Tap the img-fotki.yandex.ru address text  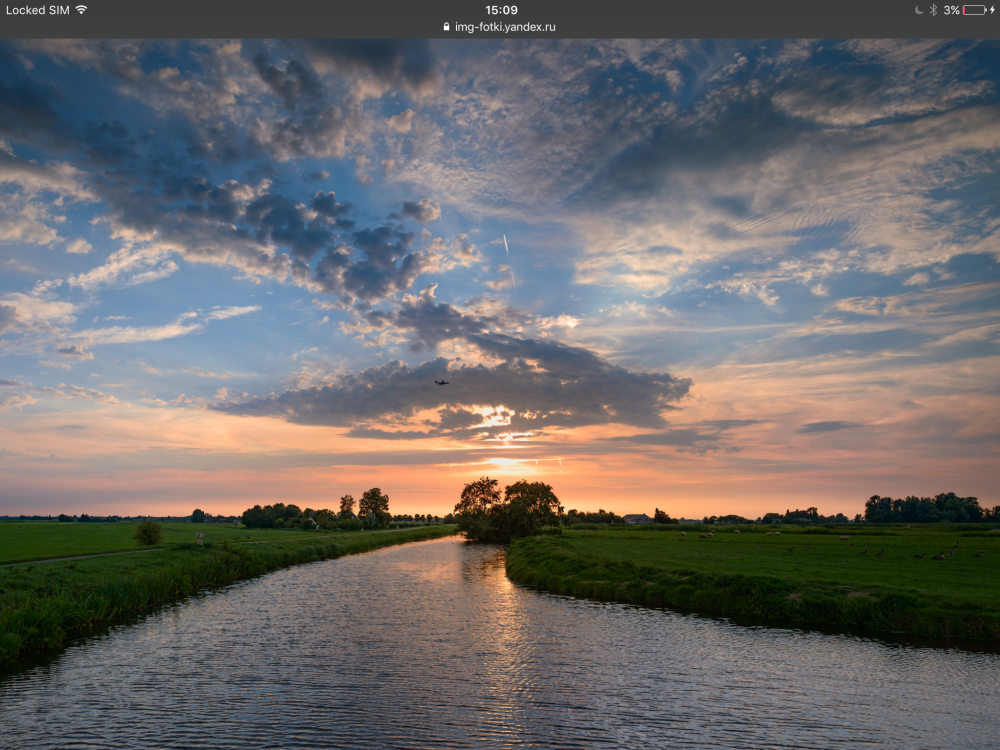coord(505,27)
